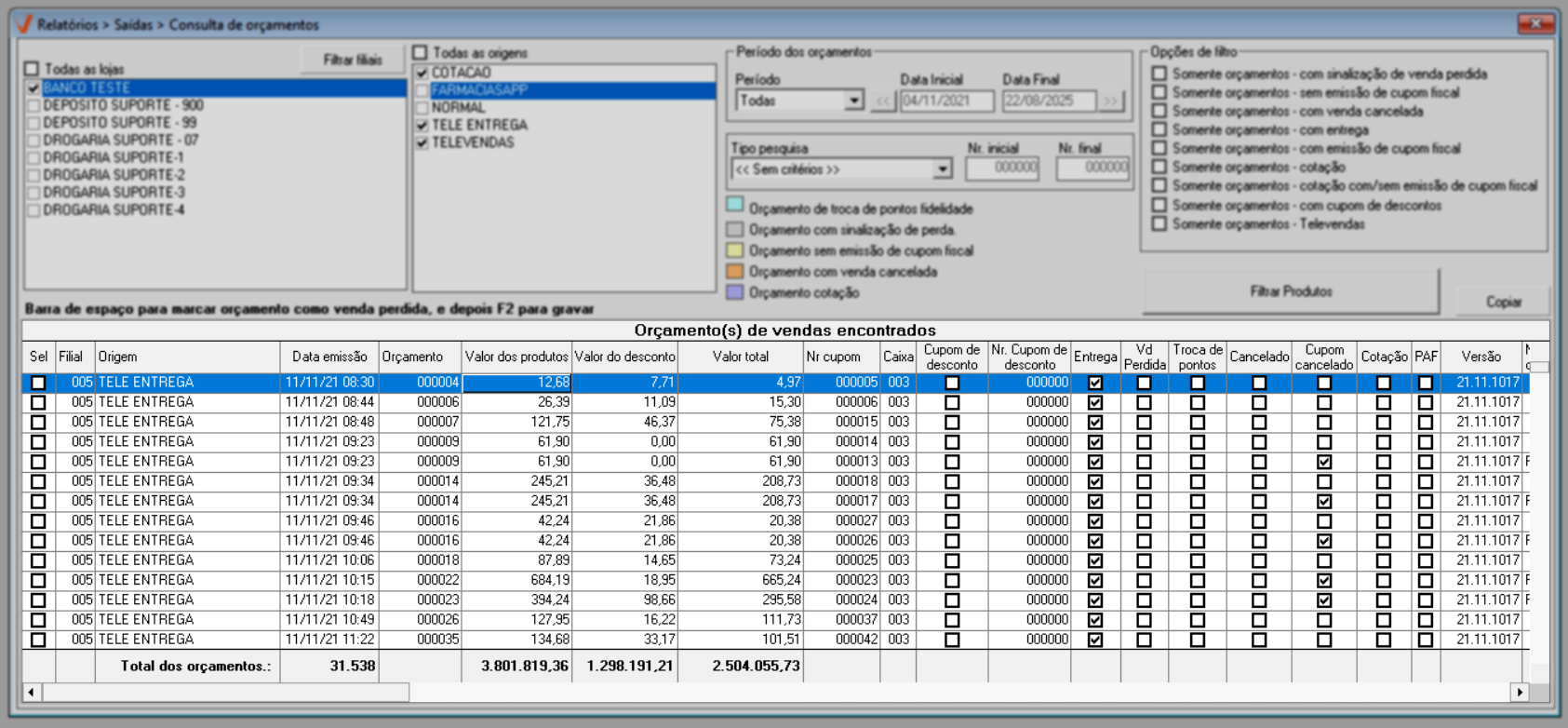This screenshot has width=1568, height=728.
Task: Click the orange 'venda cancelada' color legend
Action: coord(735,272)
